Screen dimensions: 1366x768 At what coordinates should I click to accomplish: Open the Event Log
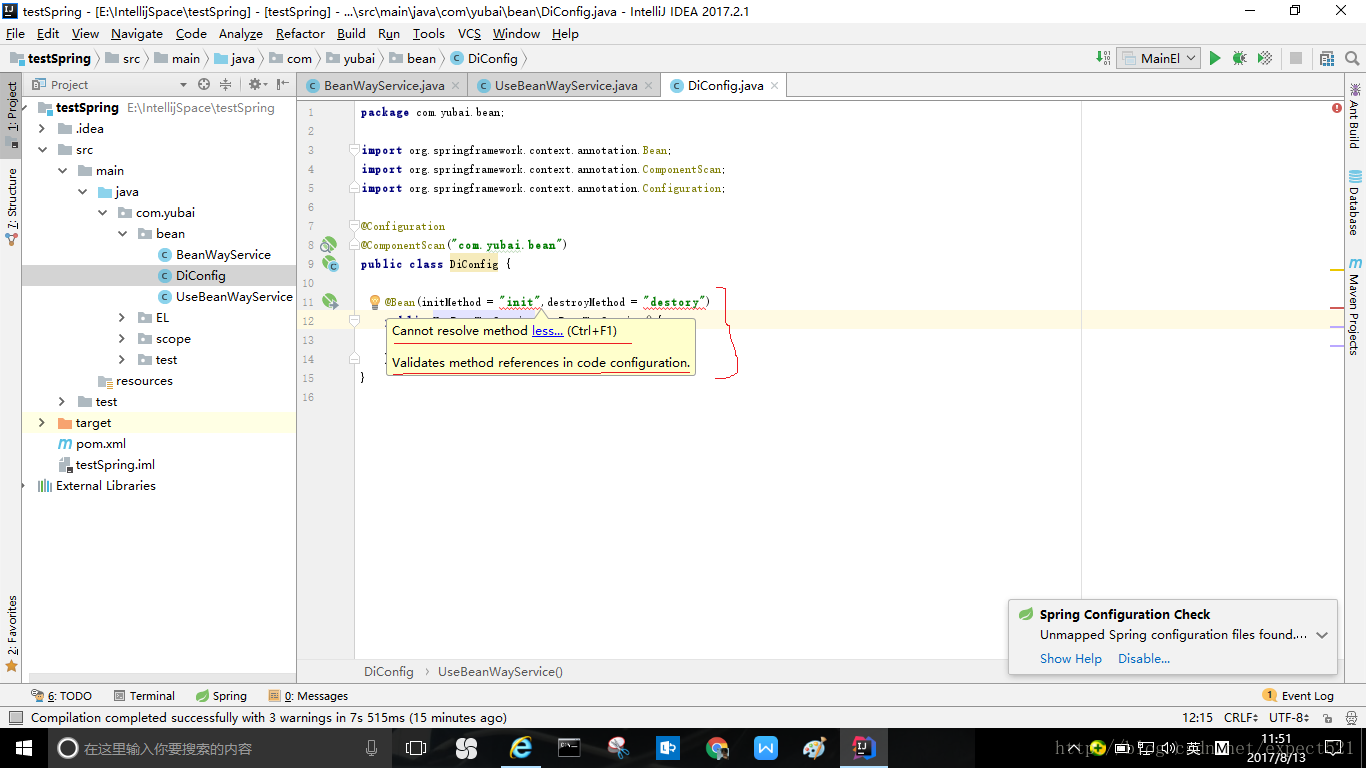tap(1299, 695)
